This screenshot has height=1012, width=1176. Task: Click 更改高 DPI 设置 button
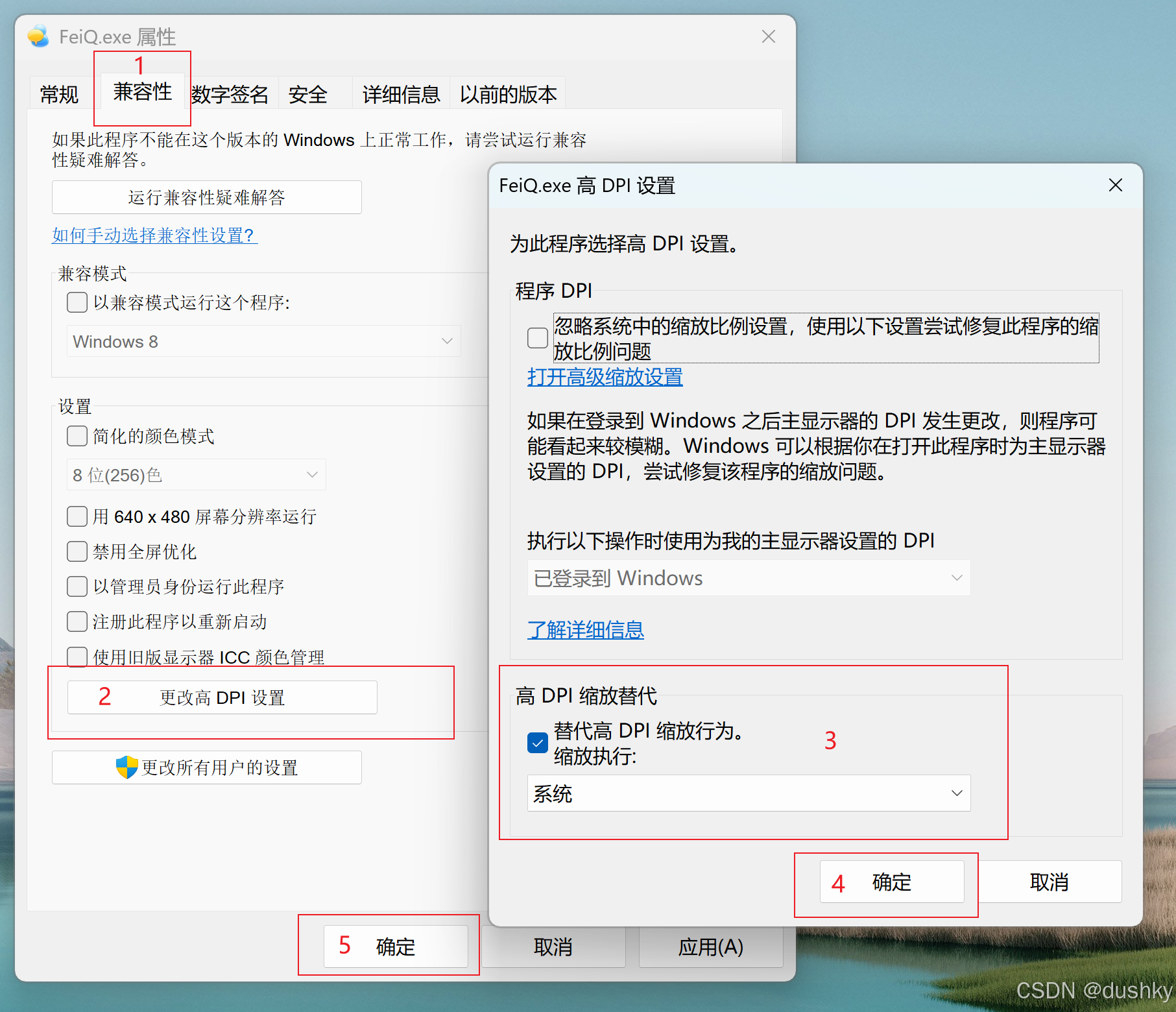[222, 697]
